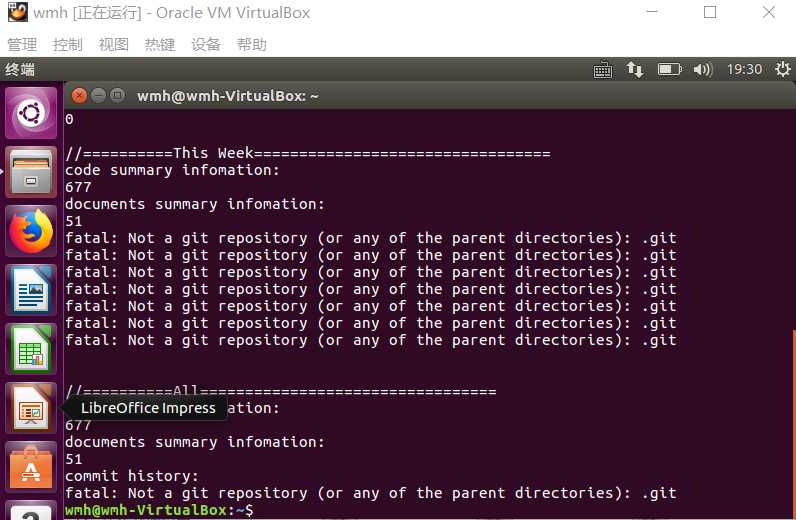Screen dimensions: 796x520
Task: Open the sound volume indicator
Action: pos(703,69)
